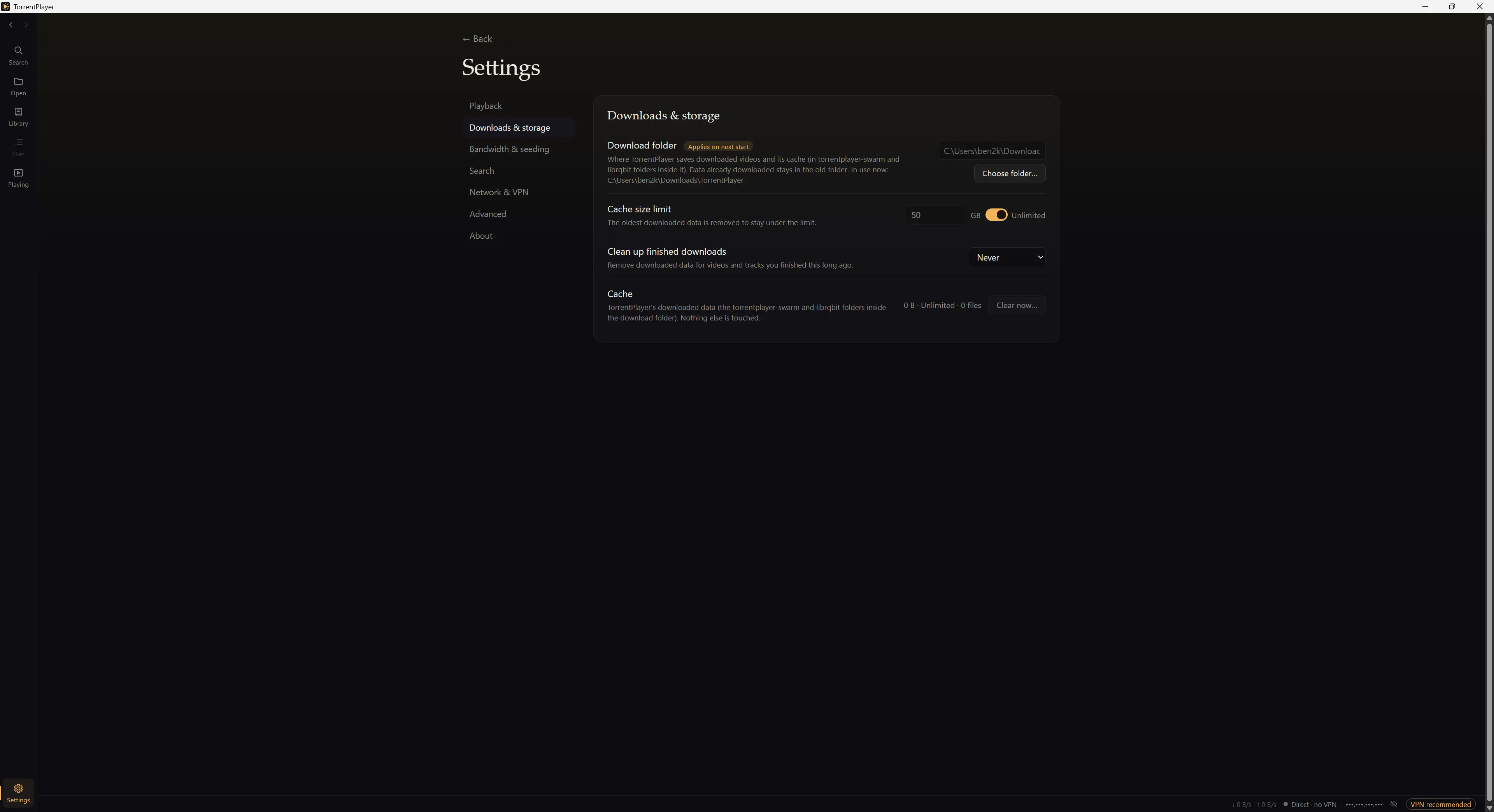
Task: Restore down the TorrentPlayer window
Action: [1452, 6]
